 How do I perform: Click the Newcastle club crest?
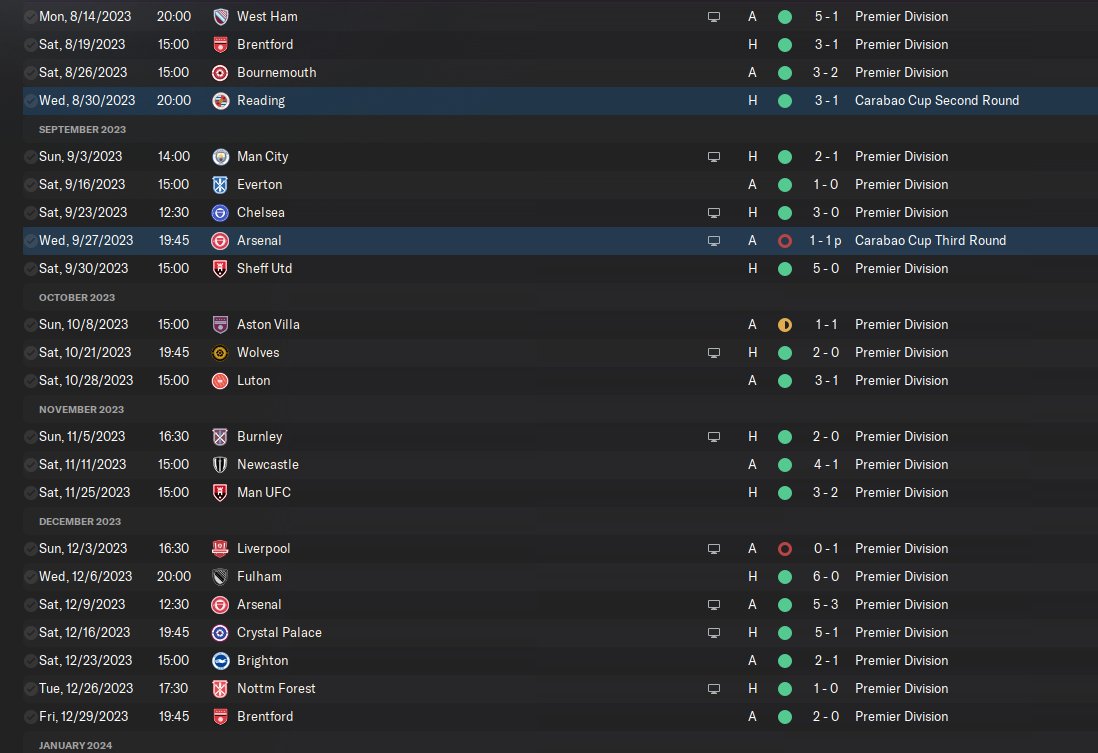point(220,465)
